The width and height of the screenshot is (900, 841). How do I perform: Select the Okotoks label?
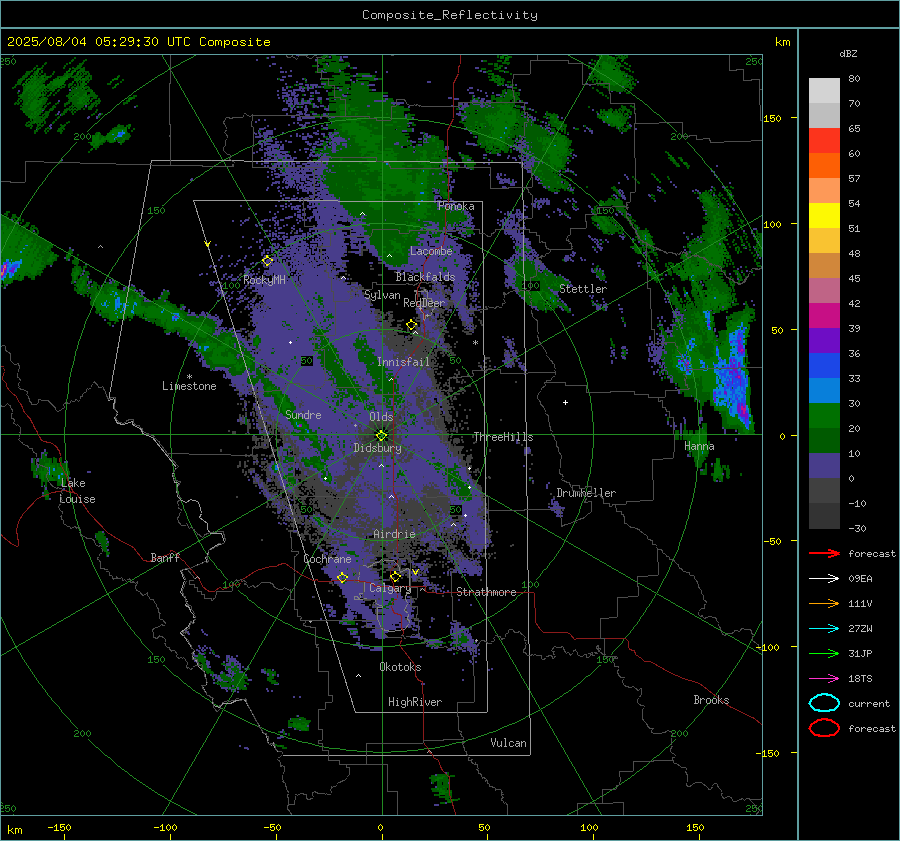pos(400,666)
